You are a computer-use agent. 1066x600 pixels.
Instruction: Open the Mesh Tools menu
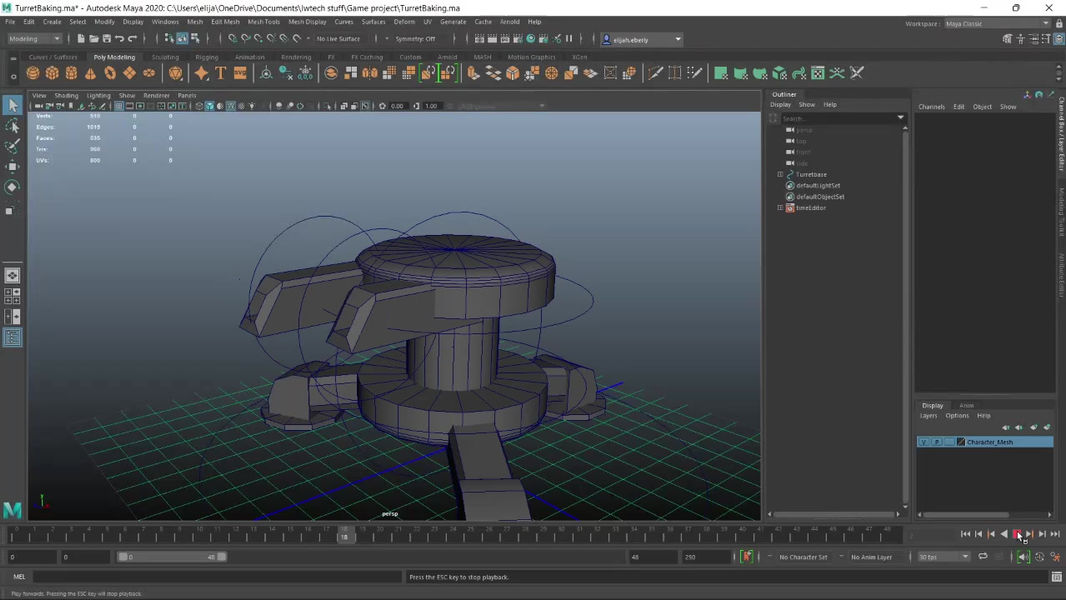pos(264,21)
